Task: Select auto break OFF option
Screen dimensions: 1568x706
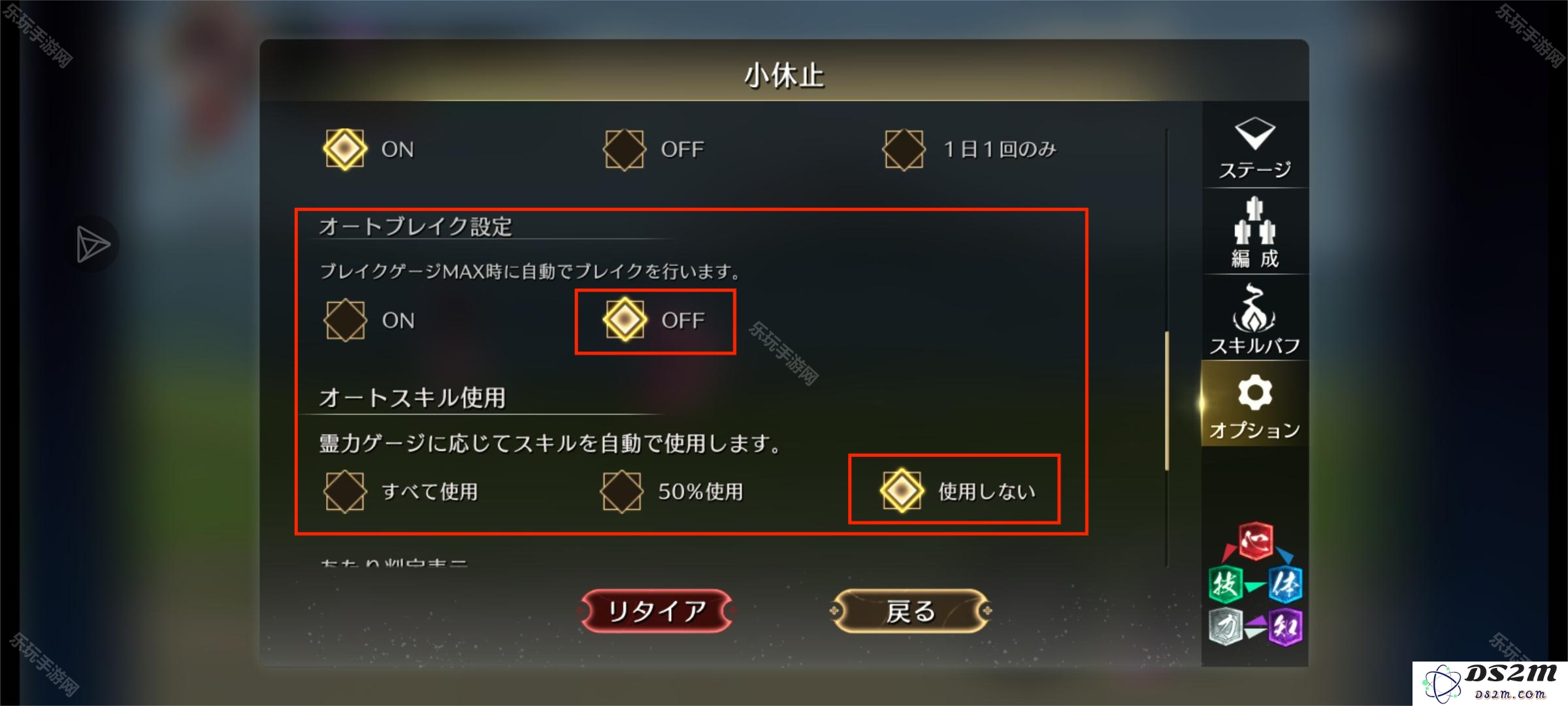Action: point(655,320)
